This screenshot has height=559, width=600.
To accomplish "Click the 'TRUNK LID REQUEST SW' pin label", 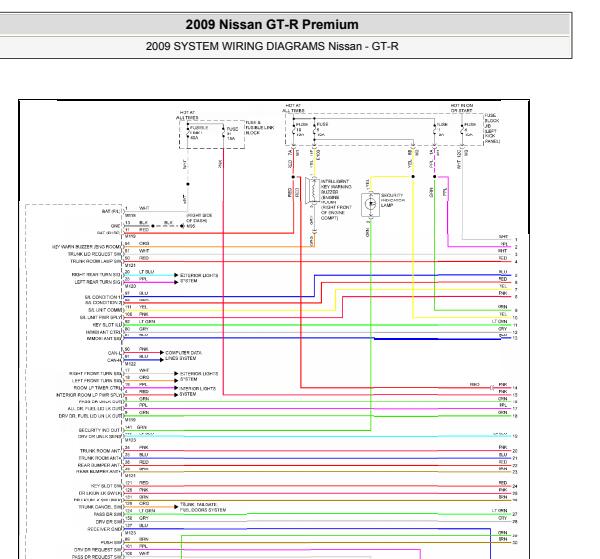I will pyautogui.click(x=94, y=254).
